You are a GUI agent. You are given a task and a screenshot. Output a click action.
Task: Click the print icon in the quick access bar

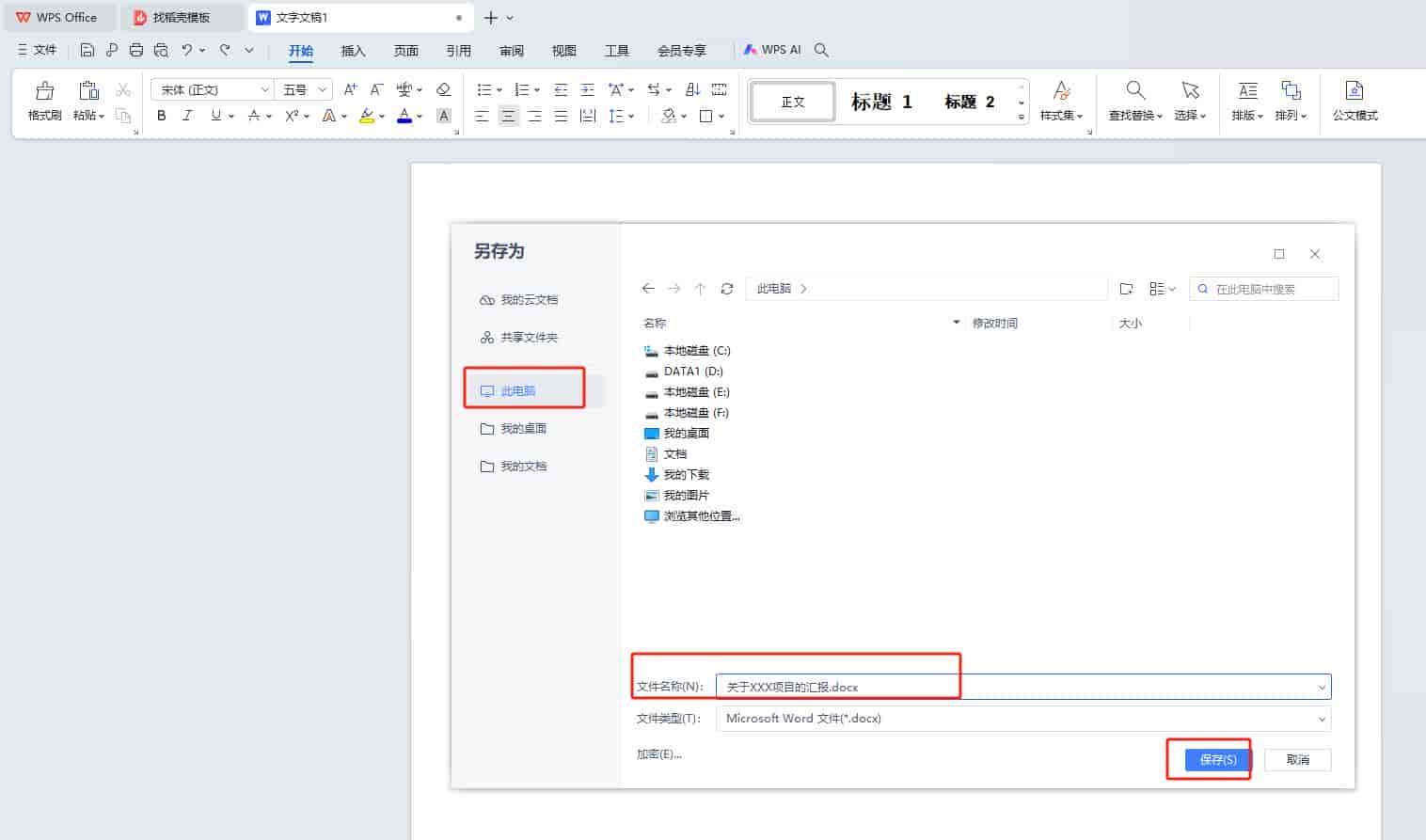pyautogui.click(x=136, y=50)
